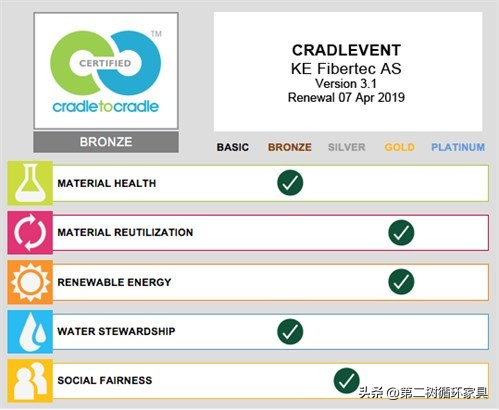Click the Renewable Energy sun icon
The height and width of the screenshot is (410, 499).
click(x=30, y=282)
